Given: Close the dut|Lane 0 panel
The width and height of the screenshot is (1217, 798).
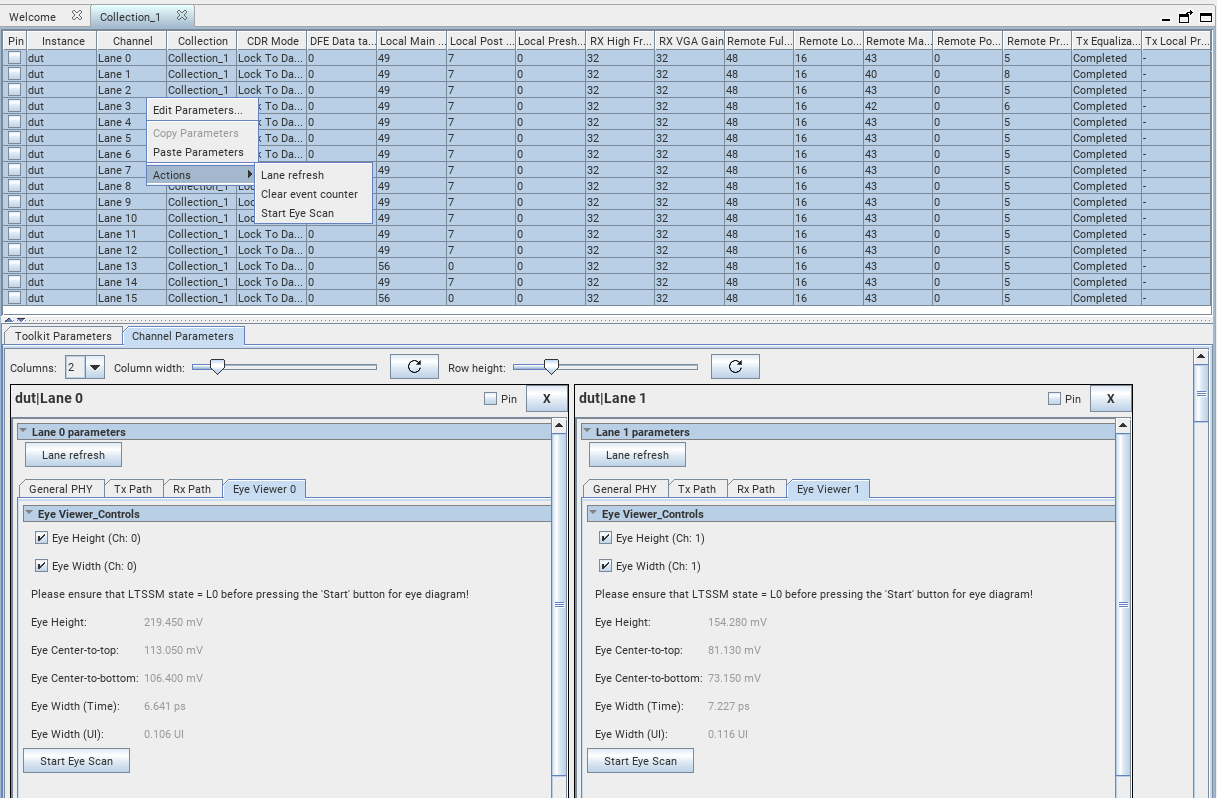Looking at the screenshot, I should click(x=546, y=399).
